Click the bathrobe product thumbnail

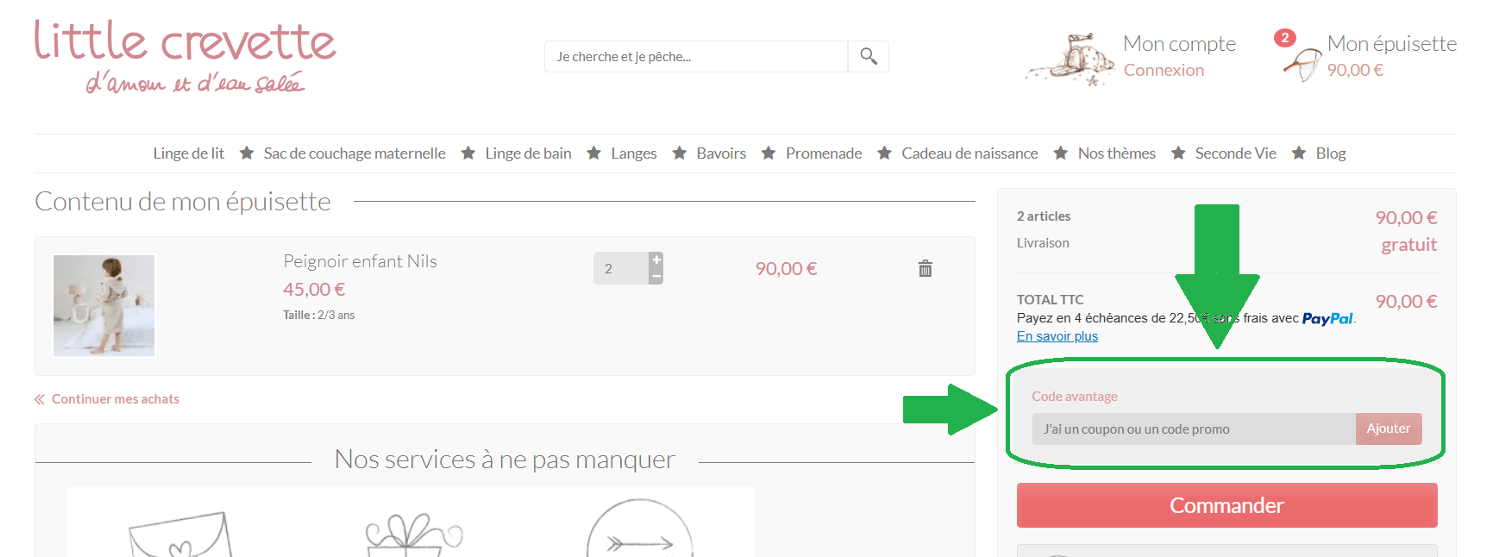coord(104,305)
